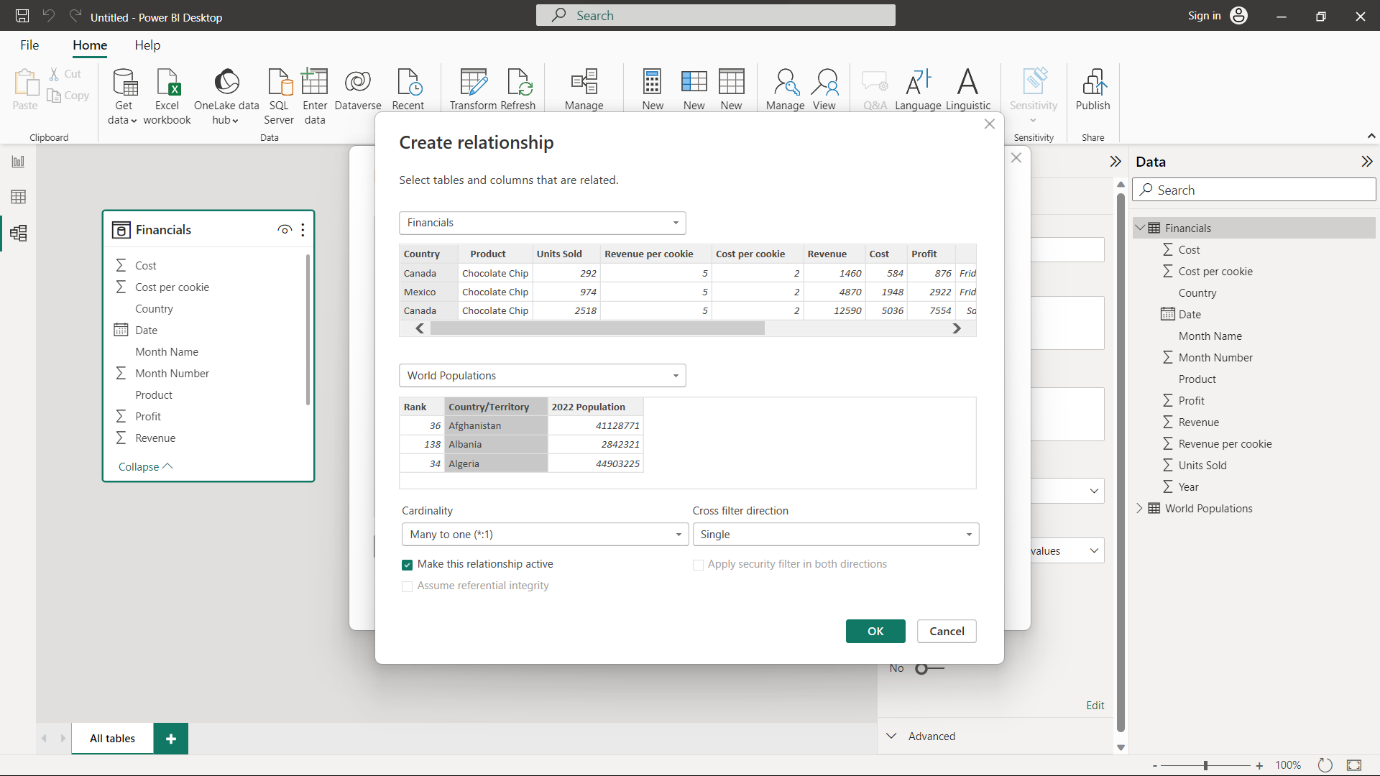Click the Undo arrow in title bar
Viewport: 1380px width, 776px height.
coord(48,16)
